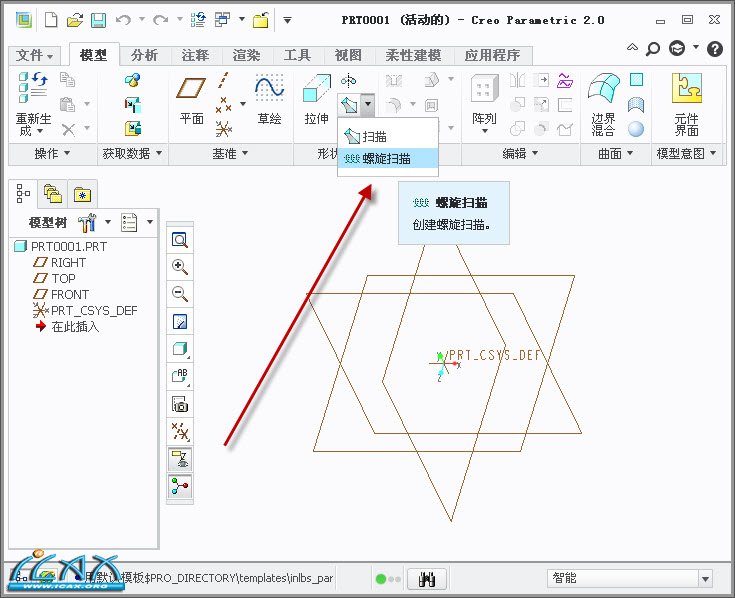Click the Boundary Blend (边界混合) tool
Viewport: 735px width, 598px height.
click(x=603, y=104)
